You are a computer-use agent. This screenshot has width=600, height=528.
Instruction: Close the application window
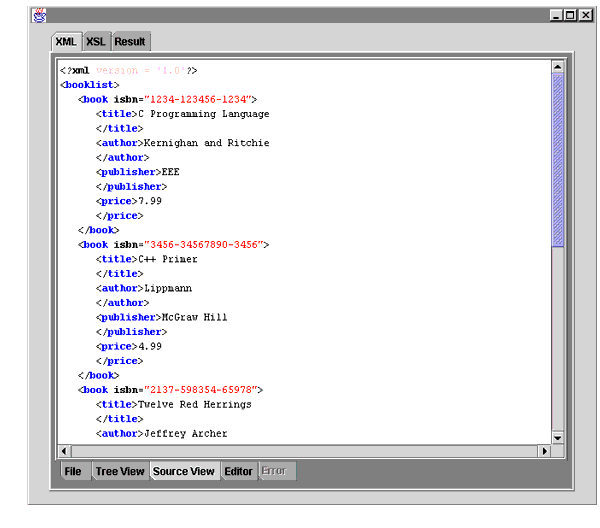[x=586, y=15]
